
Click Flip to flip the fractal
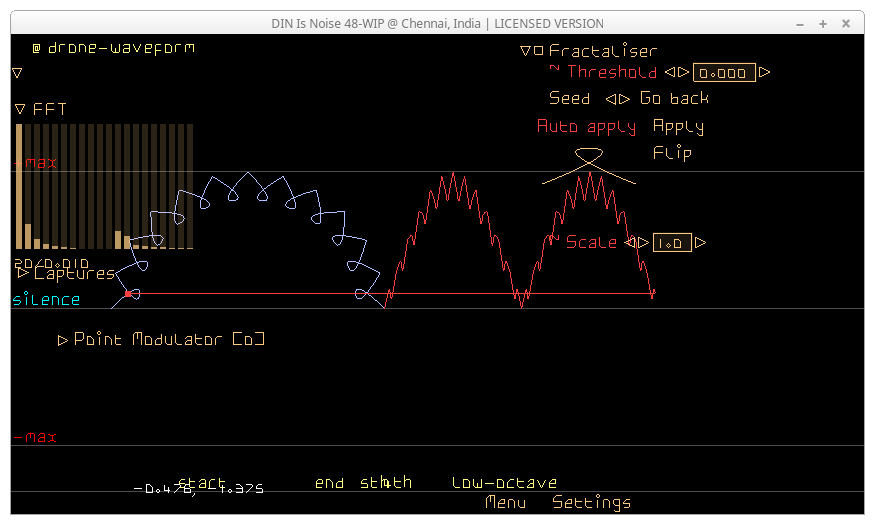click(672, 153)
